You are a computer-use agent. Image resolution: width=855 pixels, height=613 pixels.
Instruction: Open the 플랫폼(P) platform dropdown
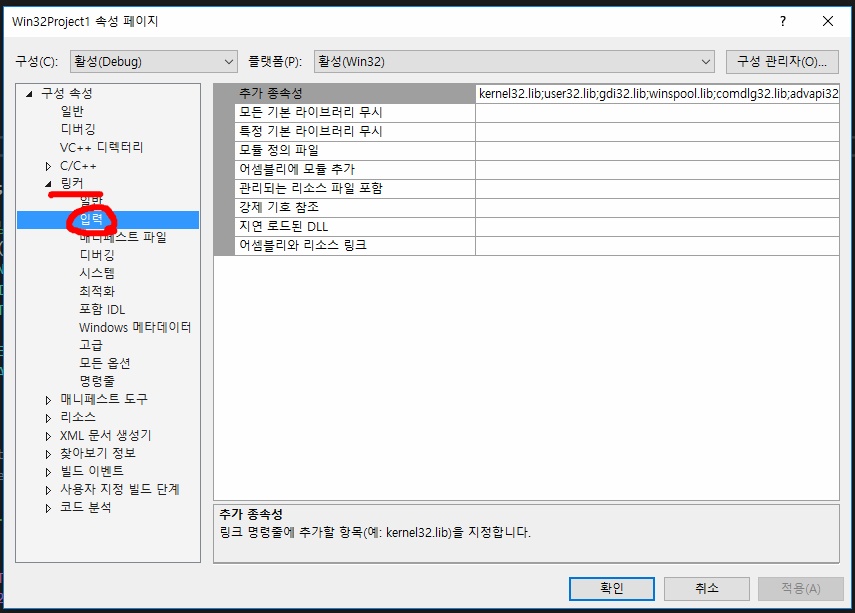tap(514, 62)
